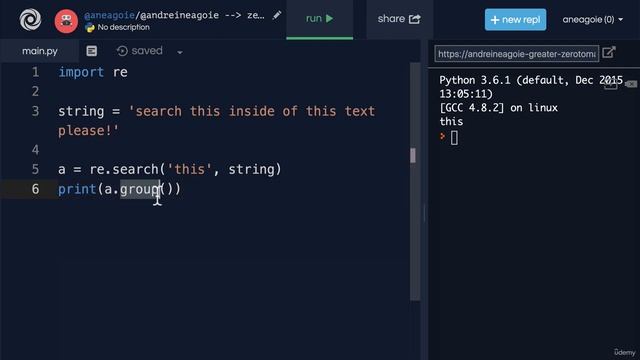Click the '[GCC 4.8.2] on linux' line
640x360 pixels.
pyautogui.click(x=498, y=108)
